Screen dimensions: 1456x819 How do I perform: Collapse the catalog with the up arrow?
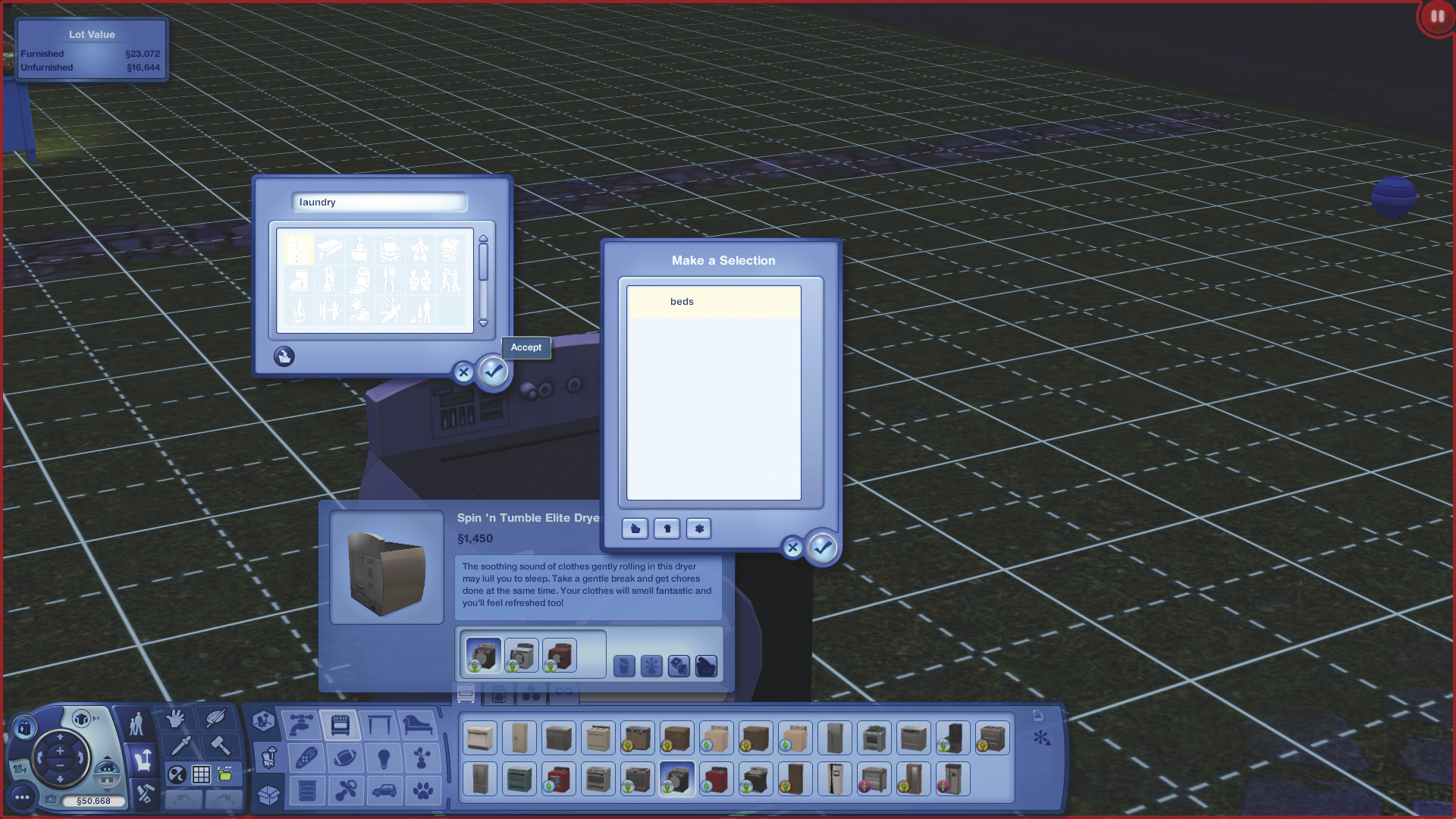1038,715
